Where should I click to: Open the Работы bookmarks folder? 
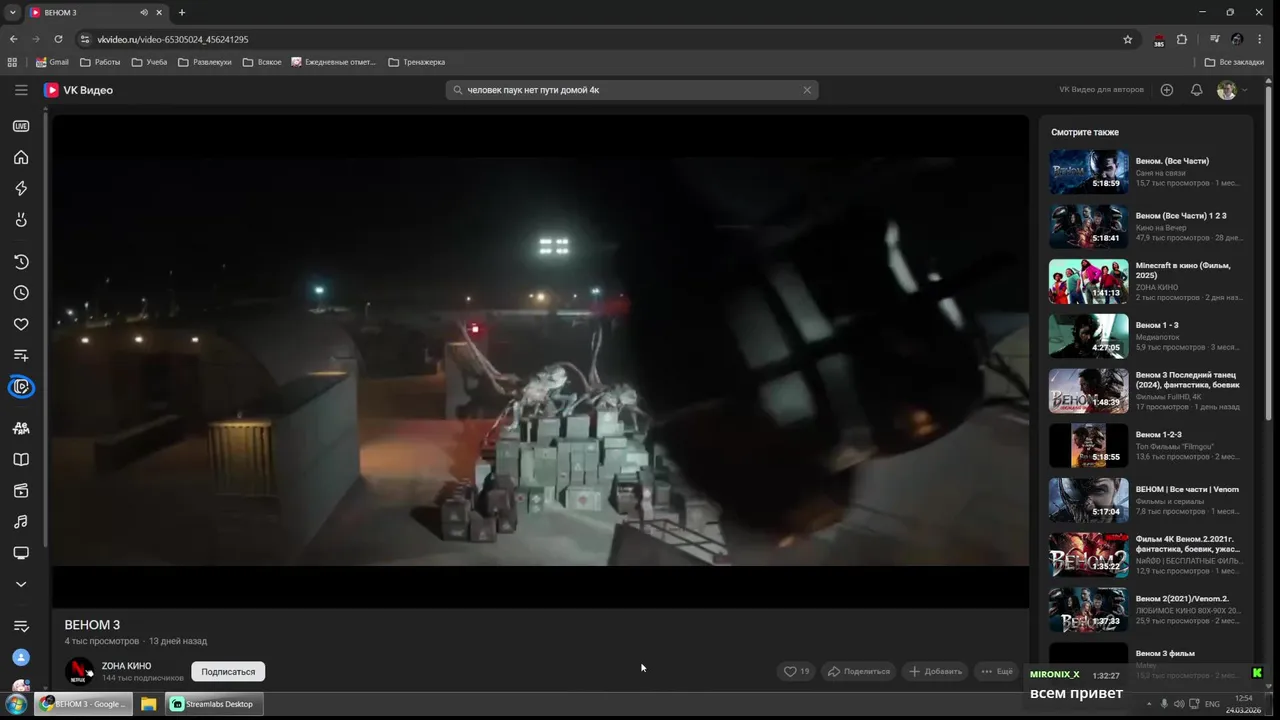[100, 62]
